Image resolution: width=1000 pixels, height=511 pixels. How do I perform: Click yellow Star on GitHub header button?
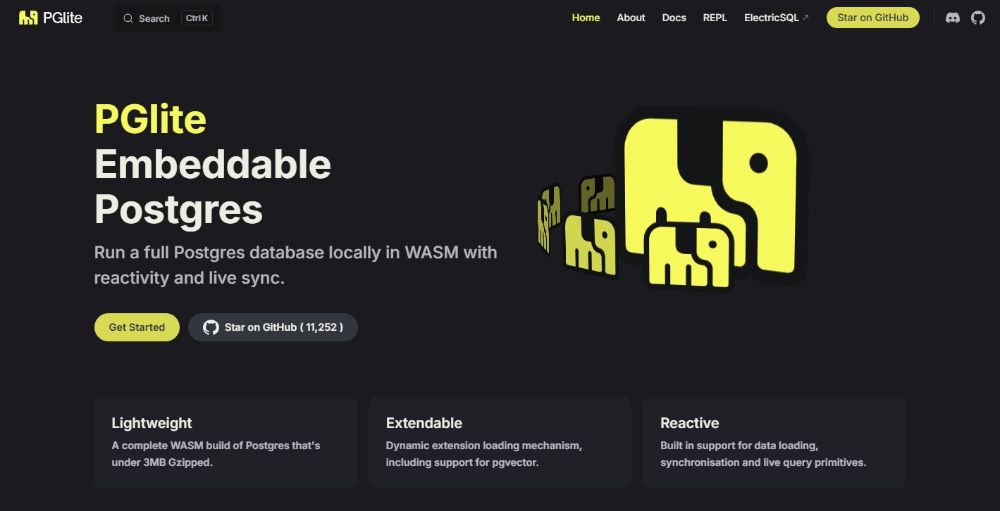(872, 18)
